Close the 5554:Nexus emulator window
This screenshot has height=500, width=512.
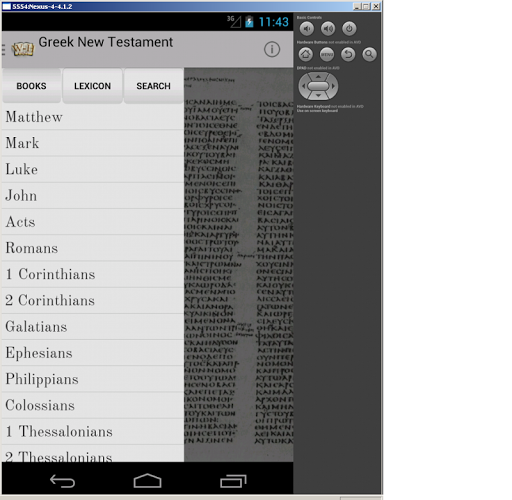click(376, 6)
